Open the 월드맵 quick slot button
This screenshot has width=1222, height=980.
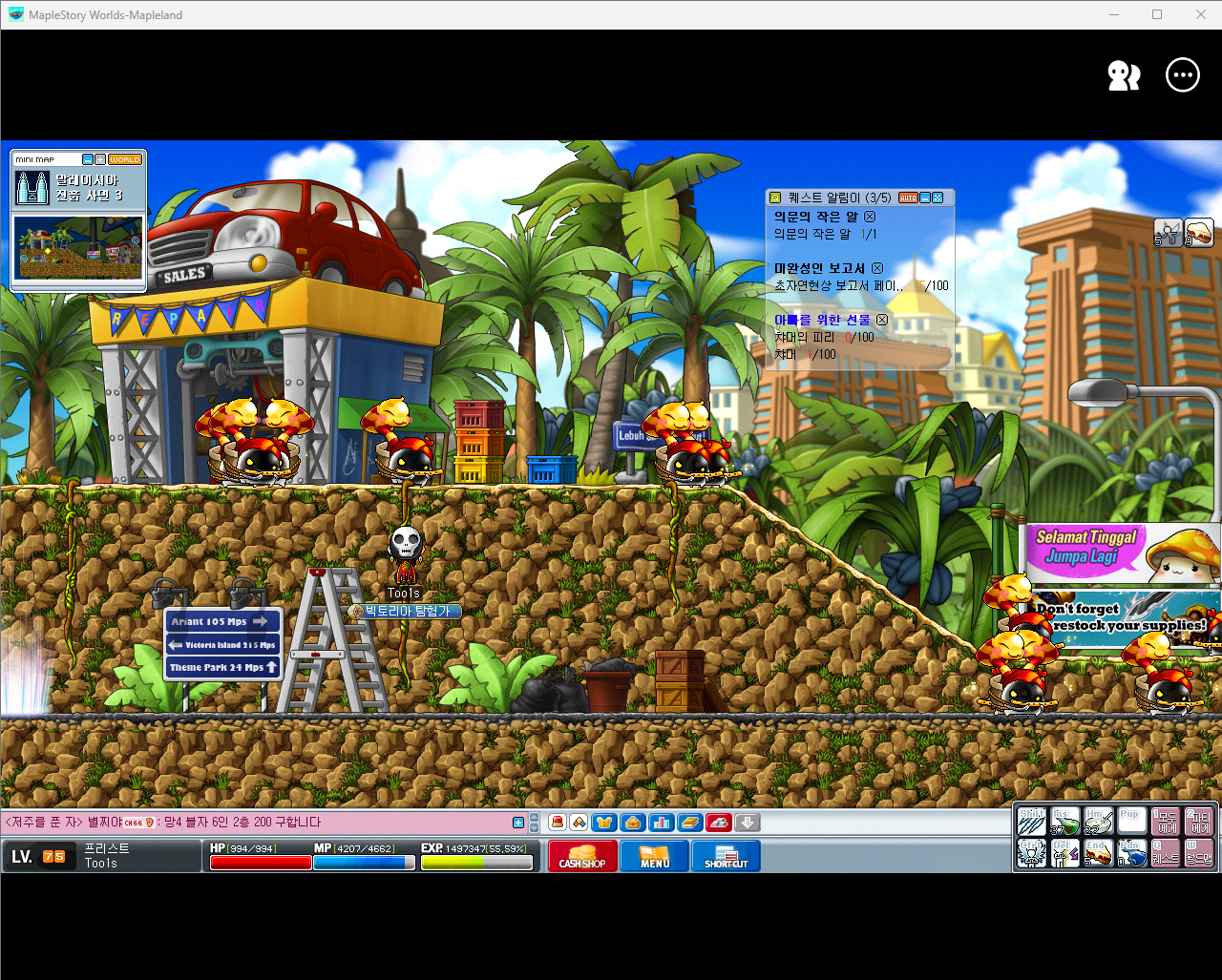1199,853
